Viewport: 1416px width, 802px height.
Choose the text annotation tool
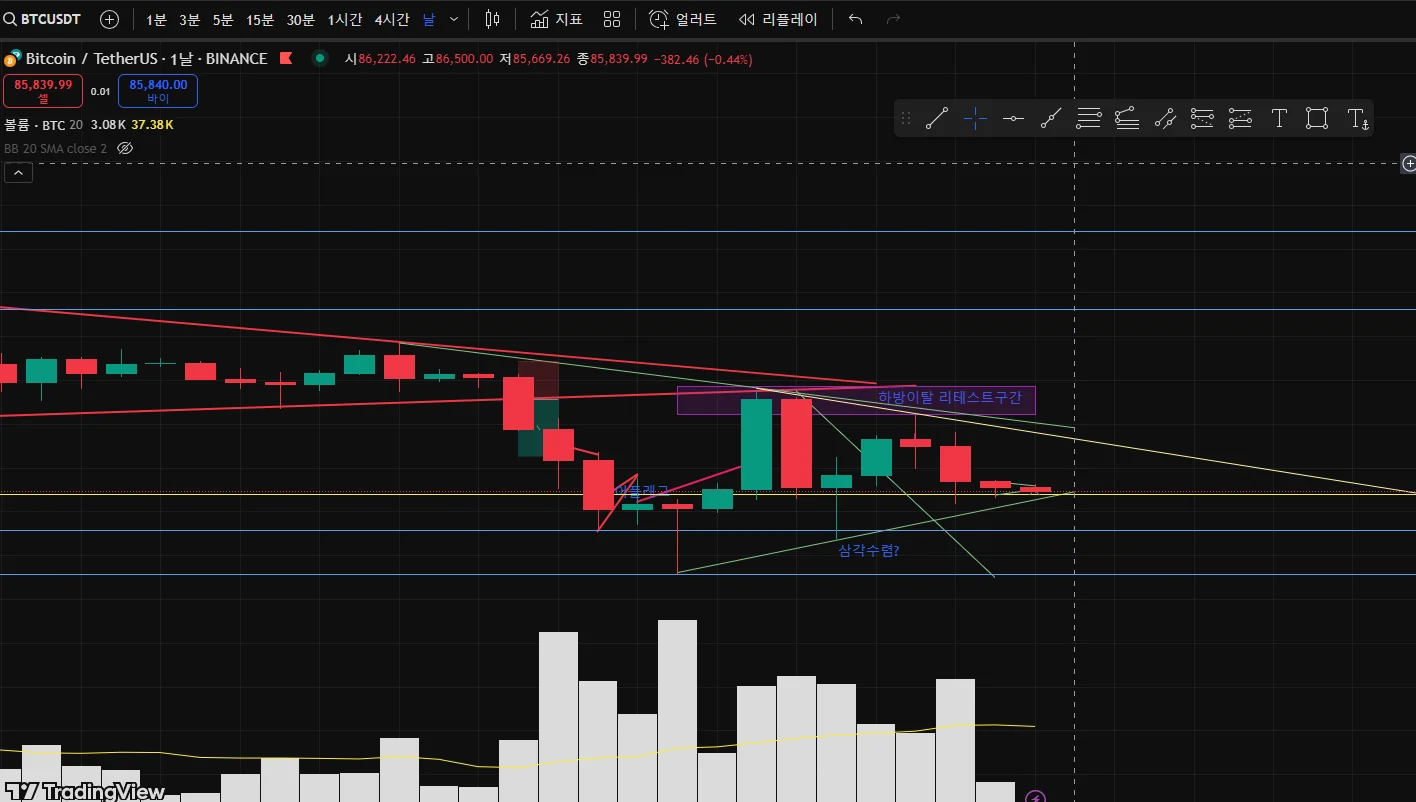1279,119
